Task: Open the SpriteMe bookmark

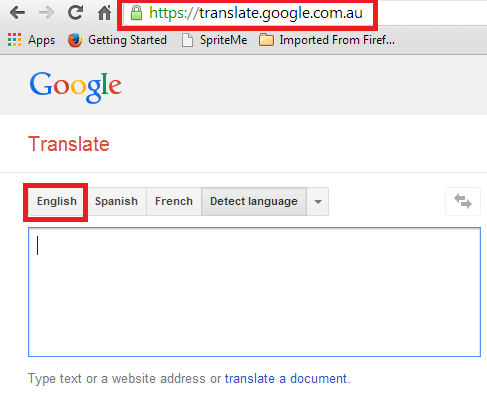Action: click(215, 40)
